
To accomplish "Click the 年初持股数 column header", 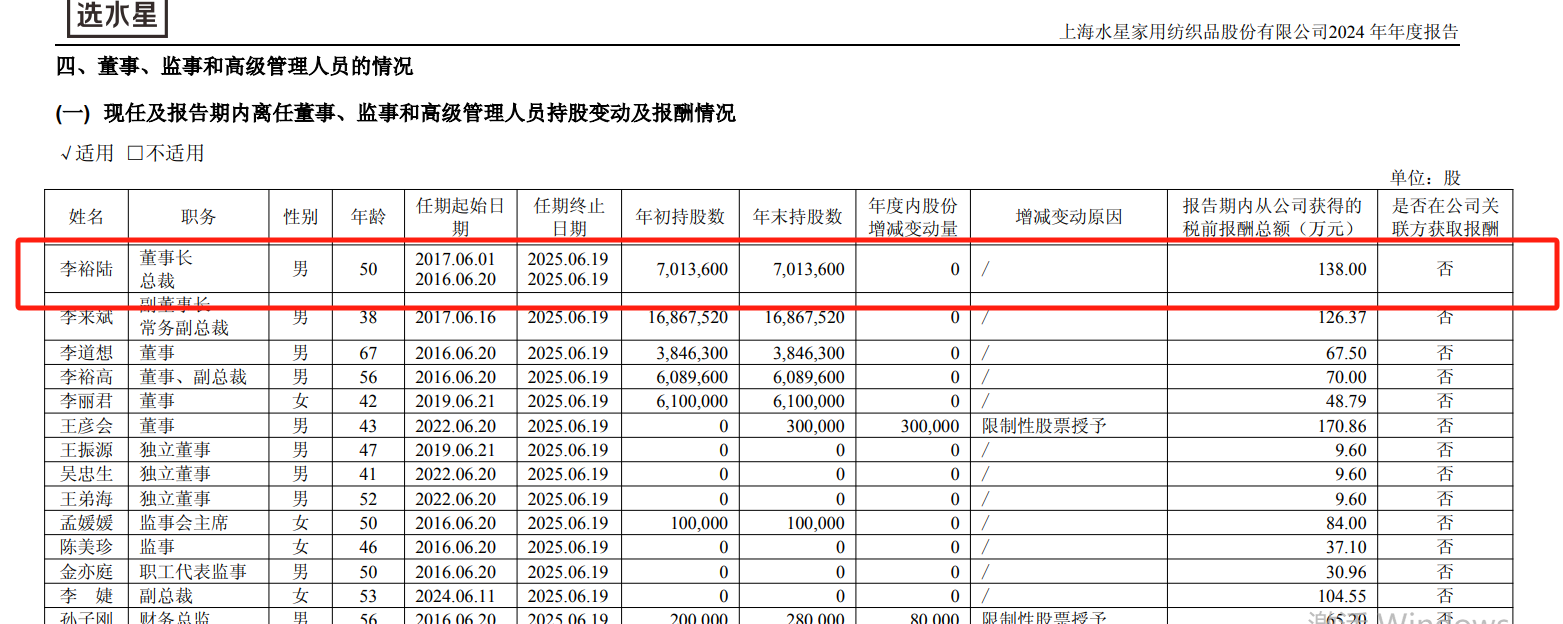I will (680, 217).
